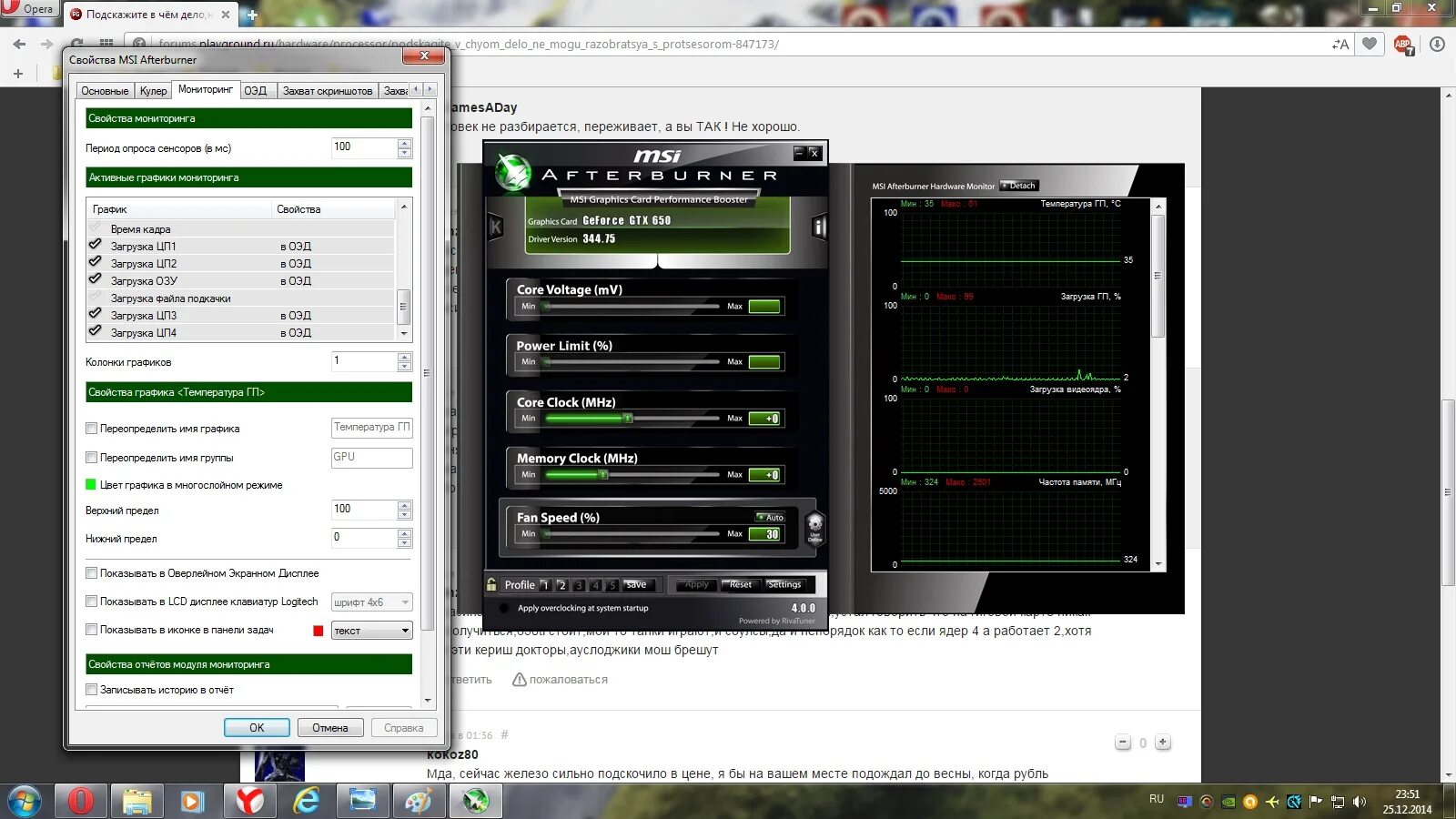Go back in Opera browser
Image resolution: width=1456 pixels, height=819 pixels.
[x=19, y=44]
